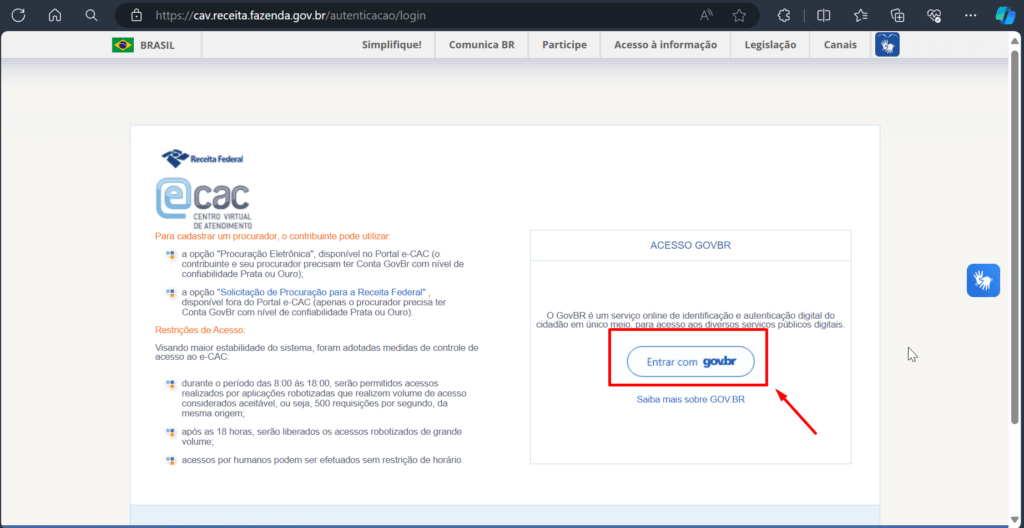
Task: Select Acesso à informação in top navigation
Action: pyautogui.click(x=665, y=45)
